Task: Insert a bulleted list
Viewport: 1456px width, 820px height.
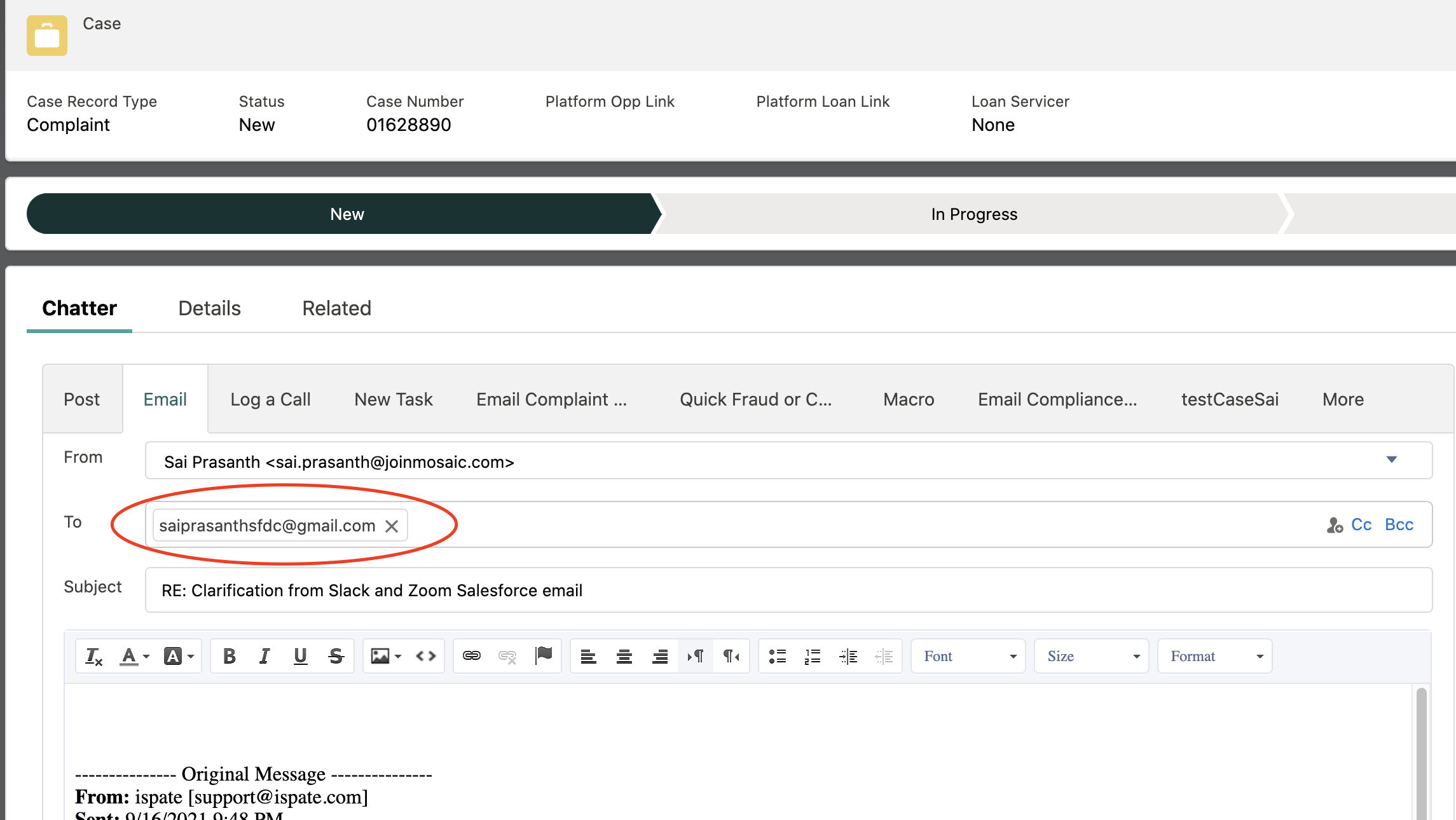Action: click(x=777, y=656)
